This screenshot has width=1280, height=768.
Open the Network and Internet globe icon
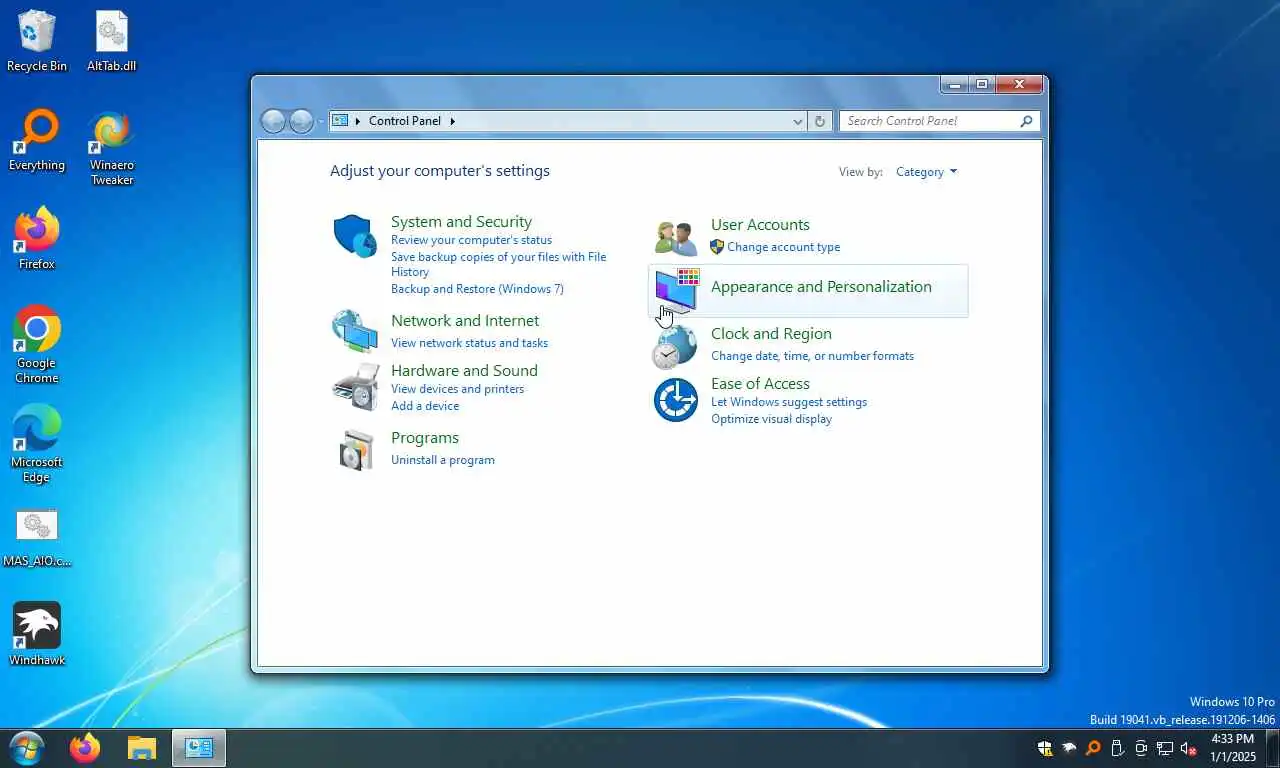click(355, 331)
